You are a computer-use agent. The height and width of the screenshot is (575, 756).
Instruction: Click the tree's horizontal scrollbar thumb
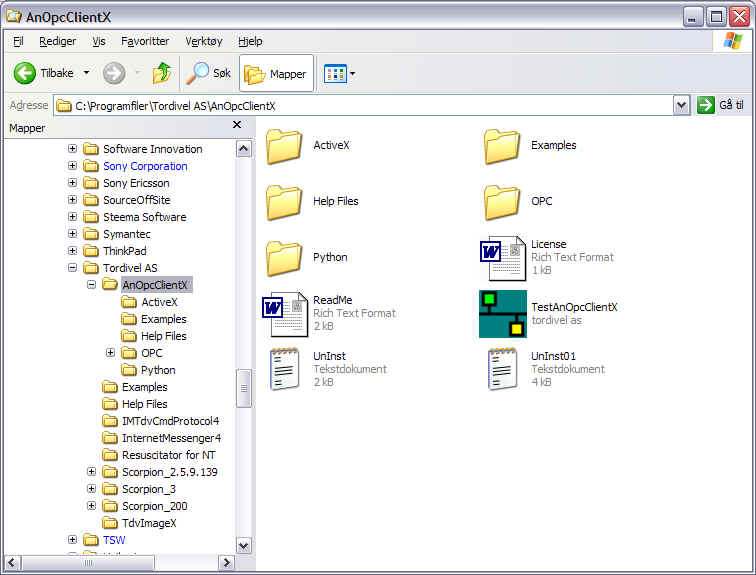click(x=88, y=562)
